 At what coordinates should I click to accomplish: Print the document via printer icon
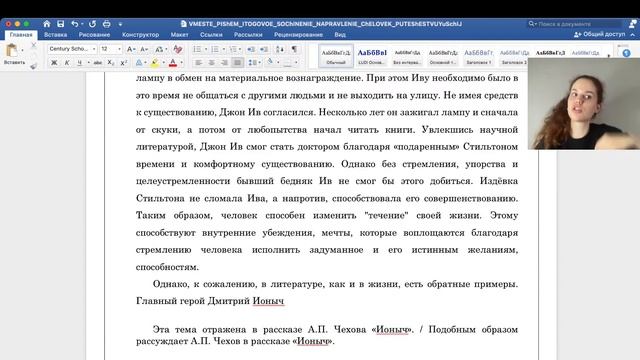tap(107, 24)
